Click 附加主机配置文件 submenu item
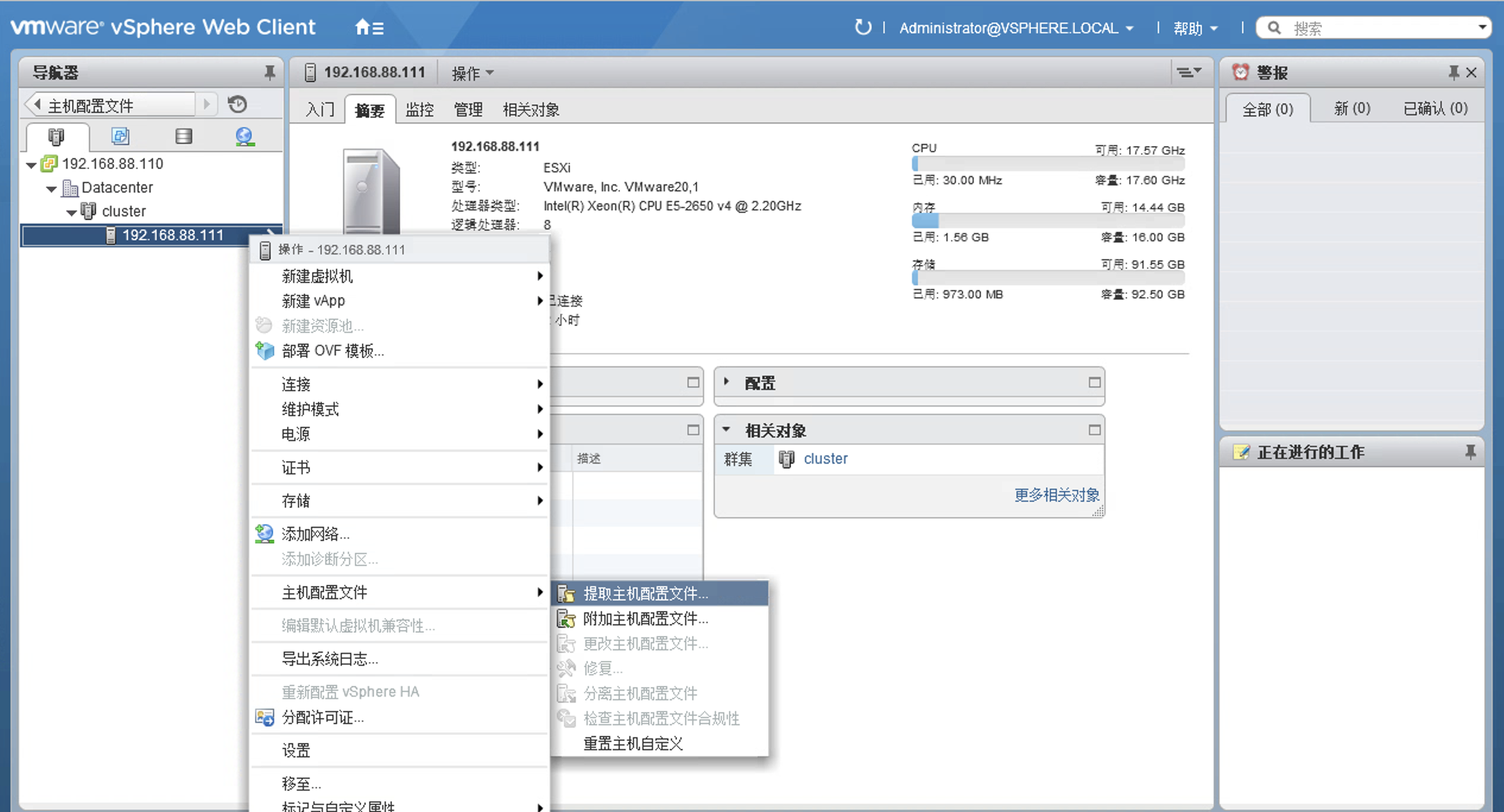Image resolution: width=1504 pixels, height=812 pixels. [x=660, y=619]
